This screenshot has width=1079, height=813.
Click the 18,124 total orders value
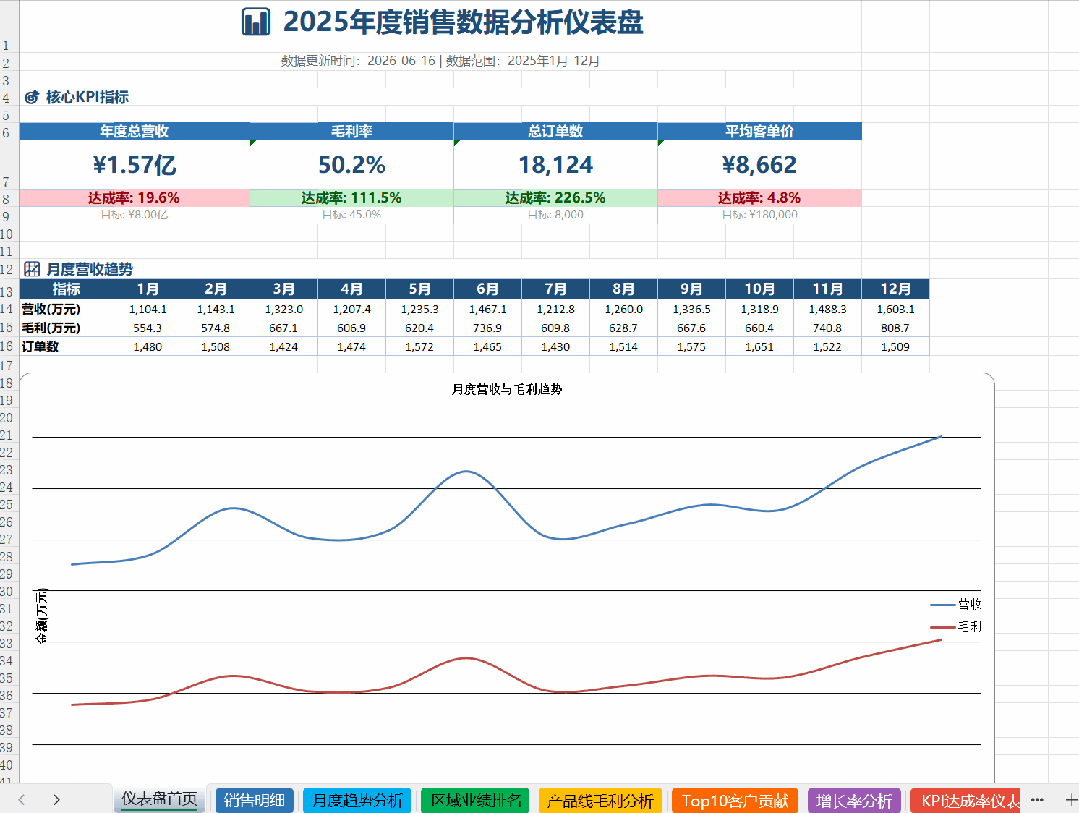tap(555, 165)
